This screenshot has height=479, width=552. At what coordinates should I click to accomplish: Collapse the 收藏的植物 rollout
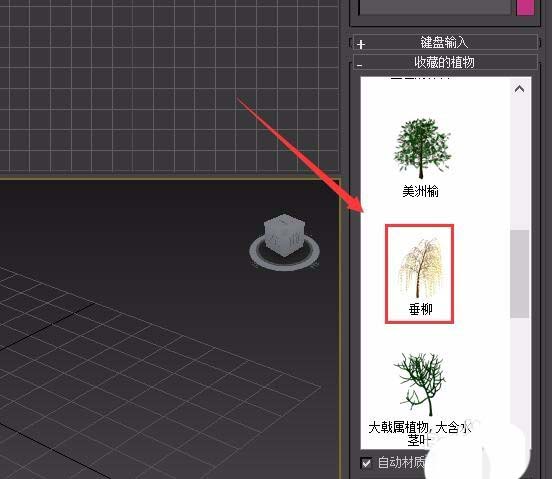445,63
